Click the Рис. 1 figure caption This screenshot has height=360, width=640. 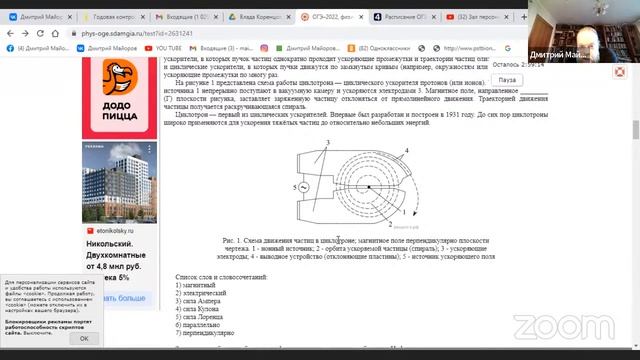pyautogui.click(x=356, y=249)
